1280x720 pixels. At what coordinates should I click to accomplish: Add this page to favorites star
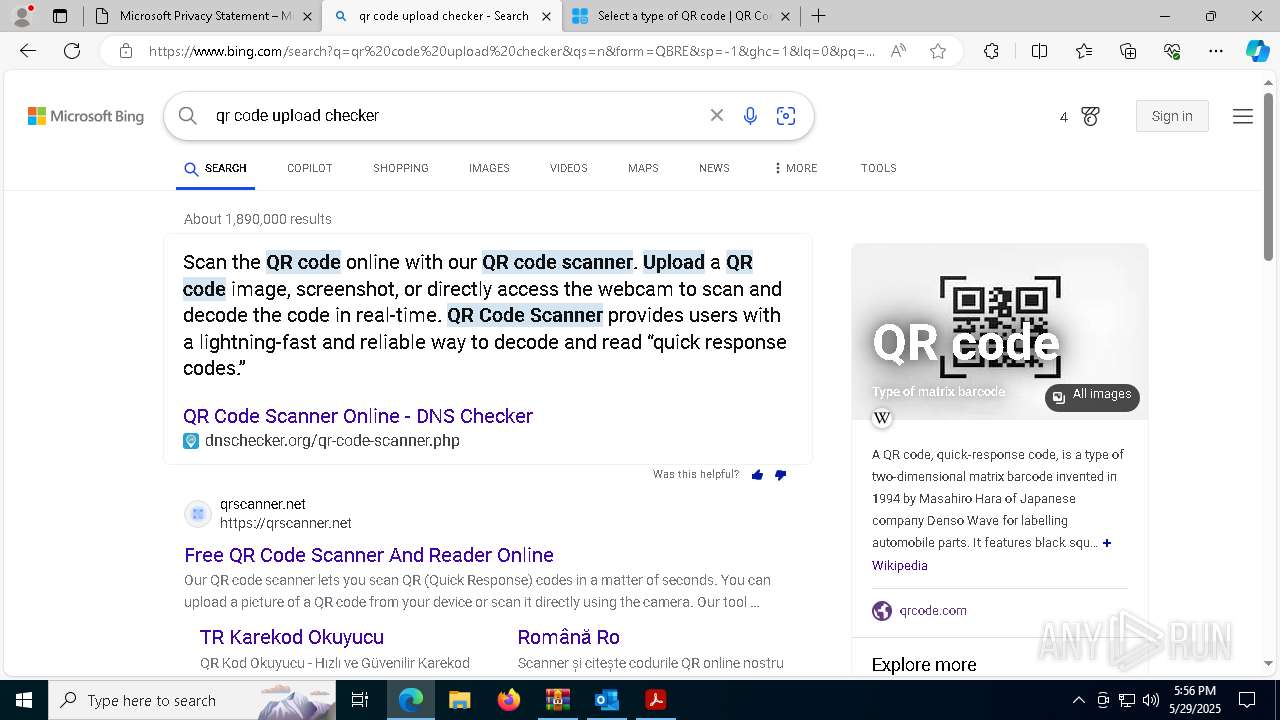(938, 51)
